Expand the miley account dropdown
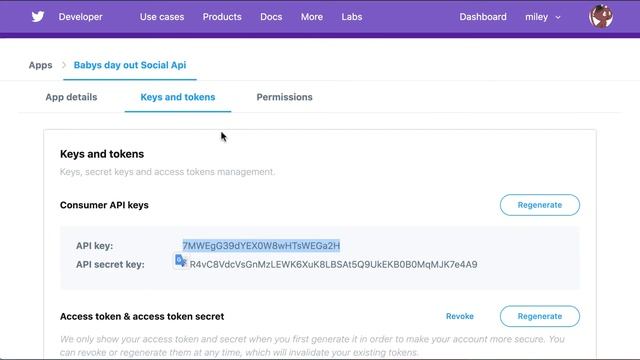The width and height of the screenshot is (640, 360). 543,17
